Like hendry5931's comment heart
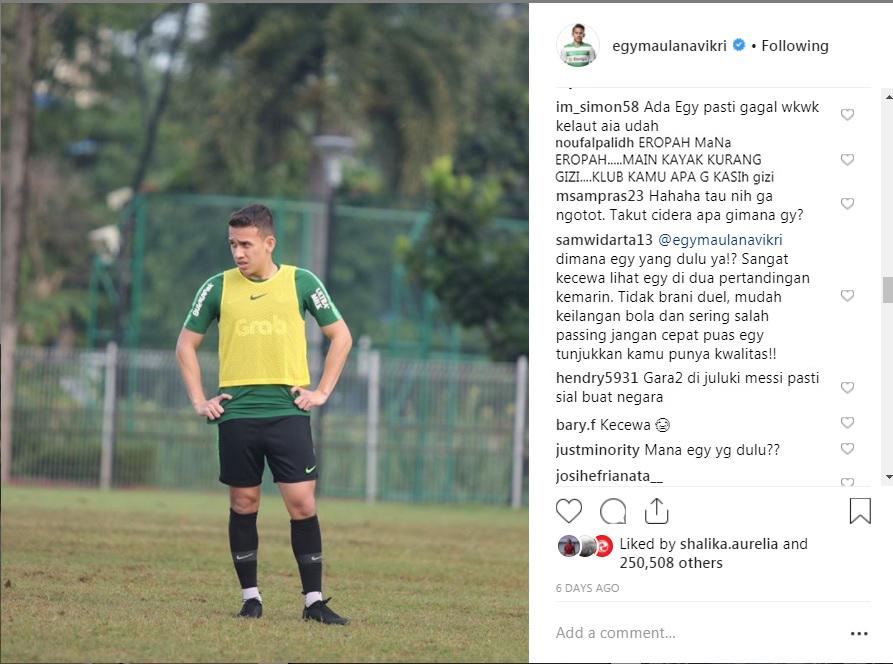 pos(847,387)
